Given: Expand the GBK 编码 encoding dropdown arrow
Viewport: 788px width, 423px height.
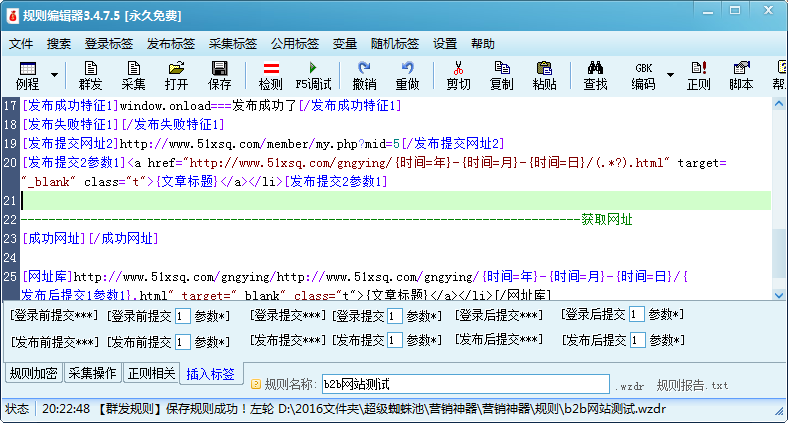Looking at the screenshot, I should click(x=670, y=75).
